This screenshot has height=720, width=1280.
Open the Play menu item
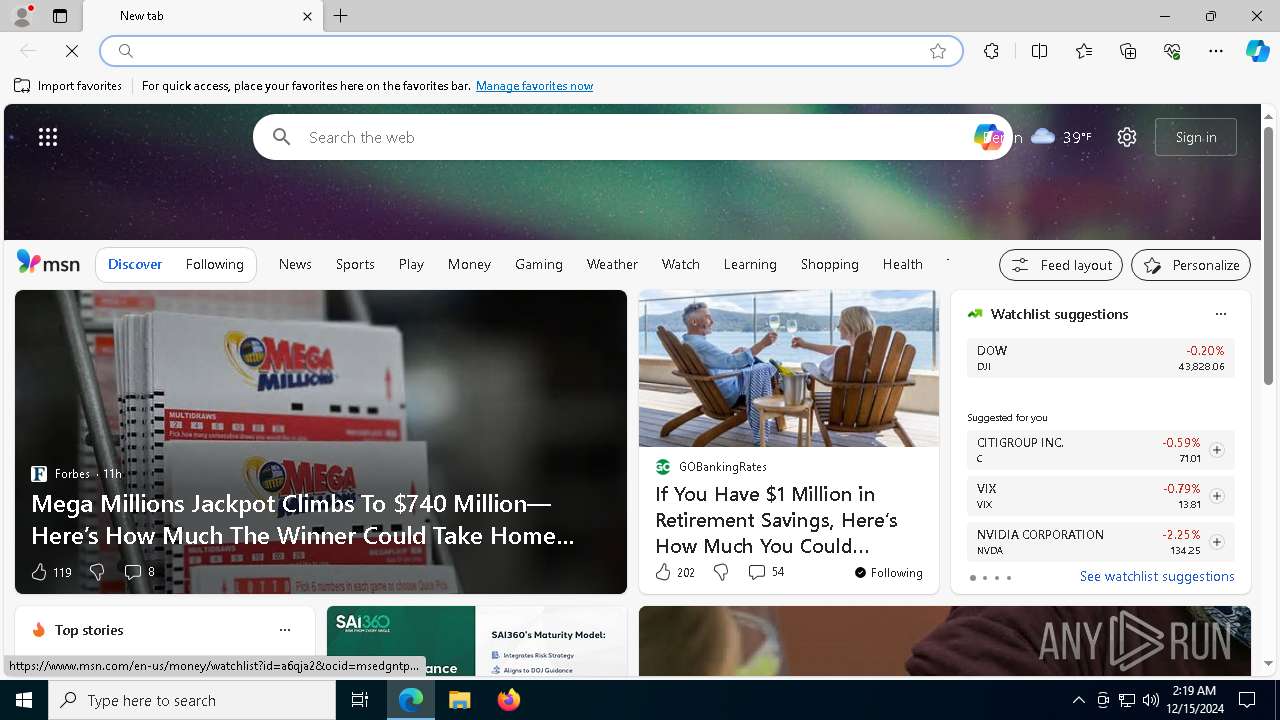(x=411, y=264)
